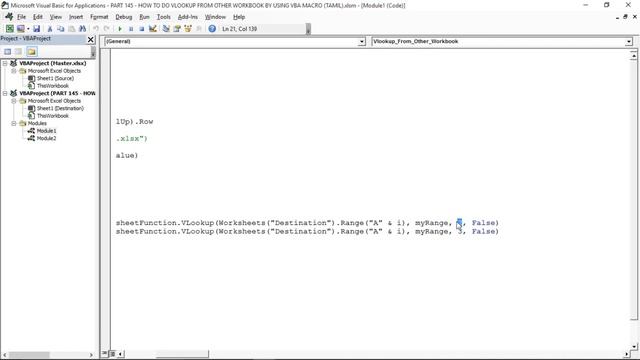Toggle Design Mode icon
This screenshot has height=360, width=640.
153,29
